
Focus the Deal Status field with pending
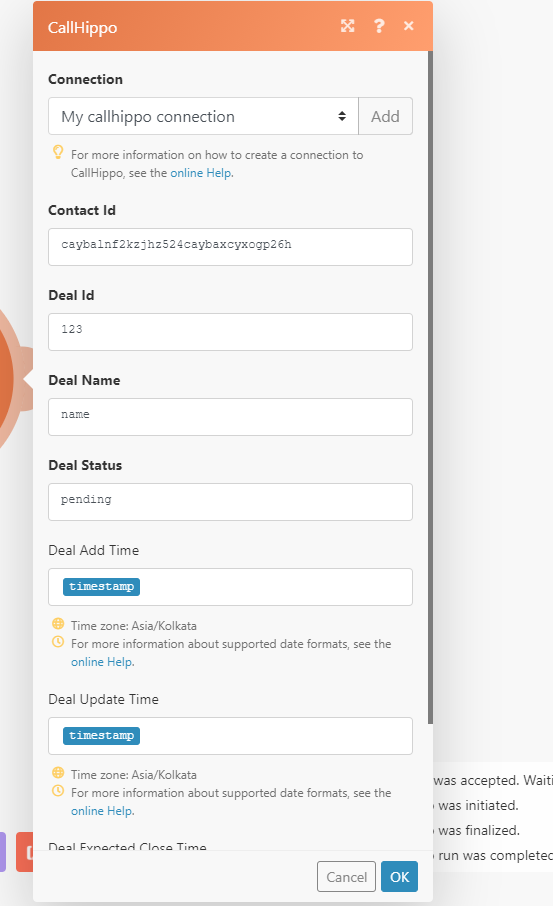(230, 502)
